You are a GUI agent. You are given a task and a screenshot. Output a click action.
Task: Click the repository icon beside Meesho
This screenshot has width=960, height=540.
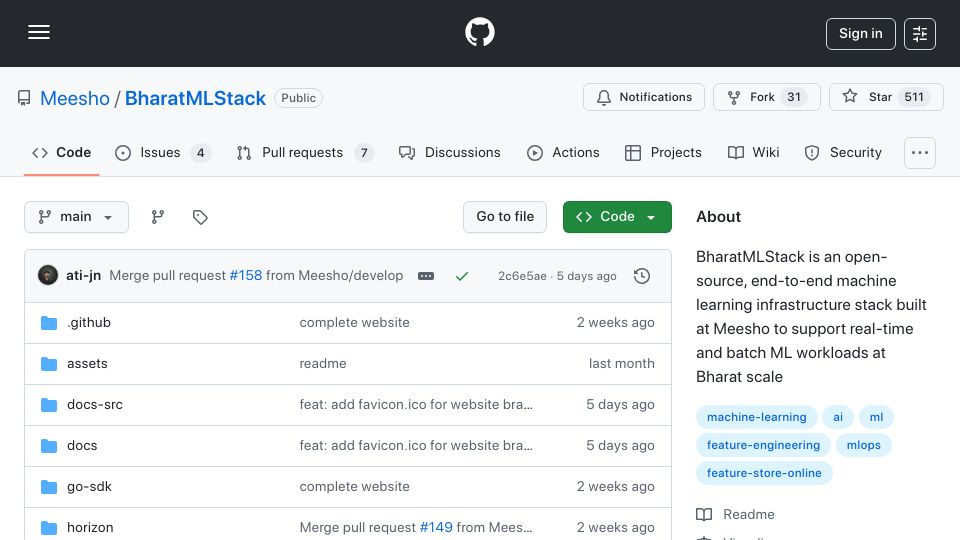24,98
